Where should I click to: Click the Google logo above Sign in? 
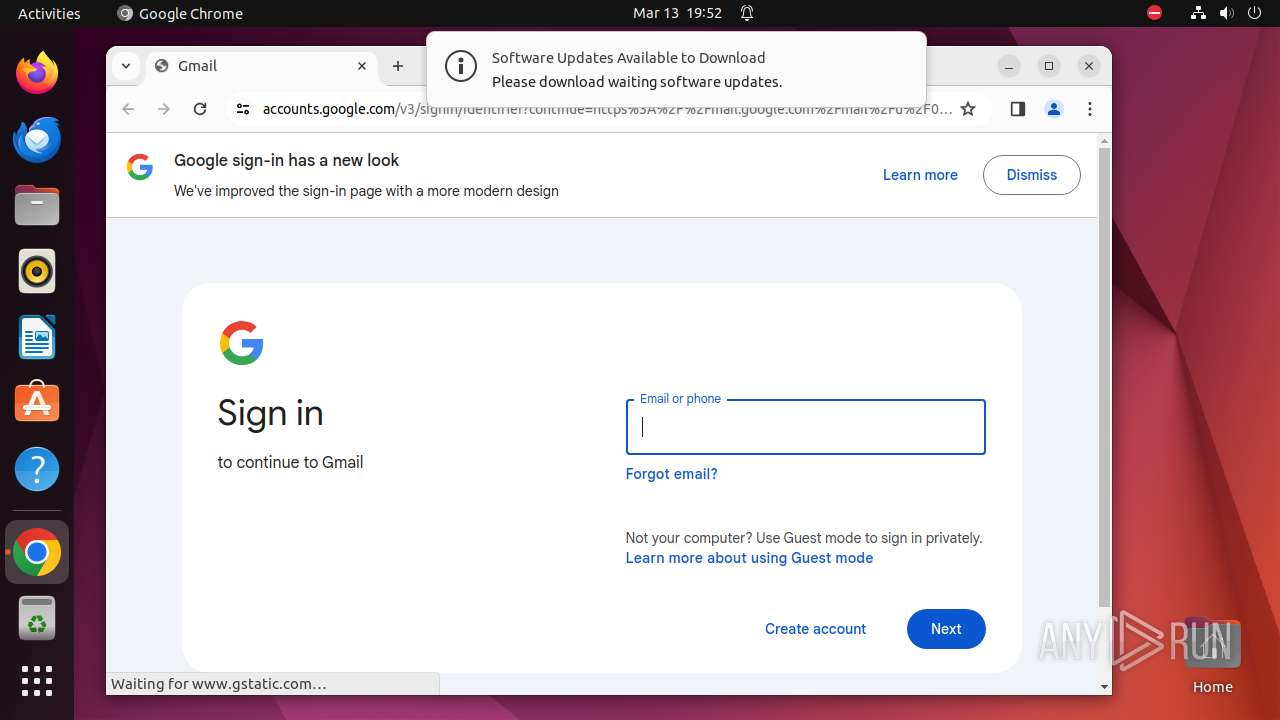pos(241,343)
